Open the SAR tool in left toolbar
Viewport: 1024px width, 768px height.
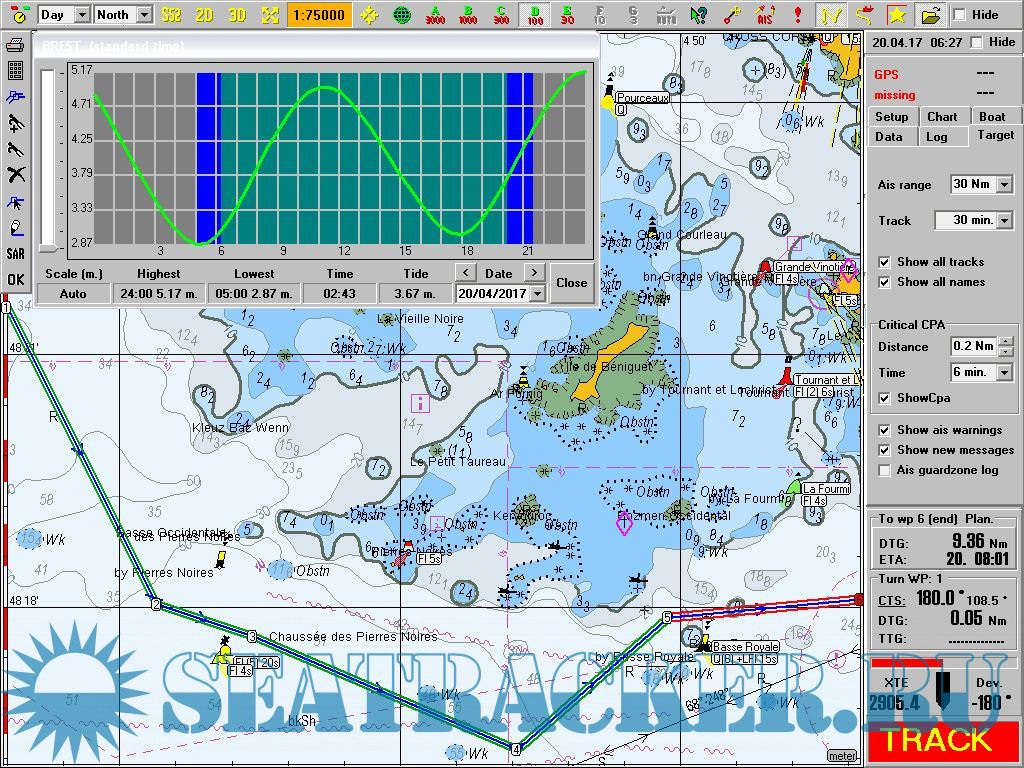15,254
